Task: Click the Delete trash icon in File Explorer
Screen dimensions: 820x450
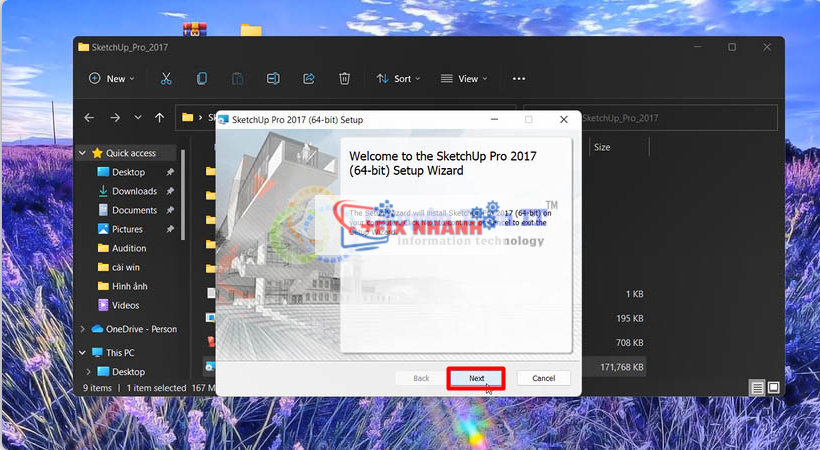Action: 344,78
